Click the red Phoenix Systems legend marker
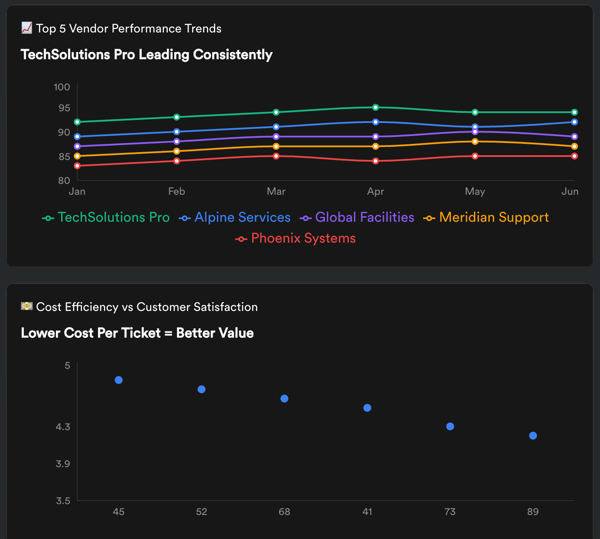 tap(241, 239)
